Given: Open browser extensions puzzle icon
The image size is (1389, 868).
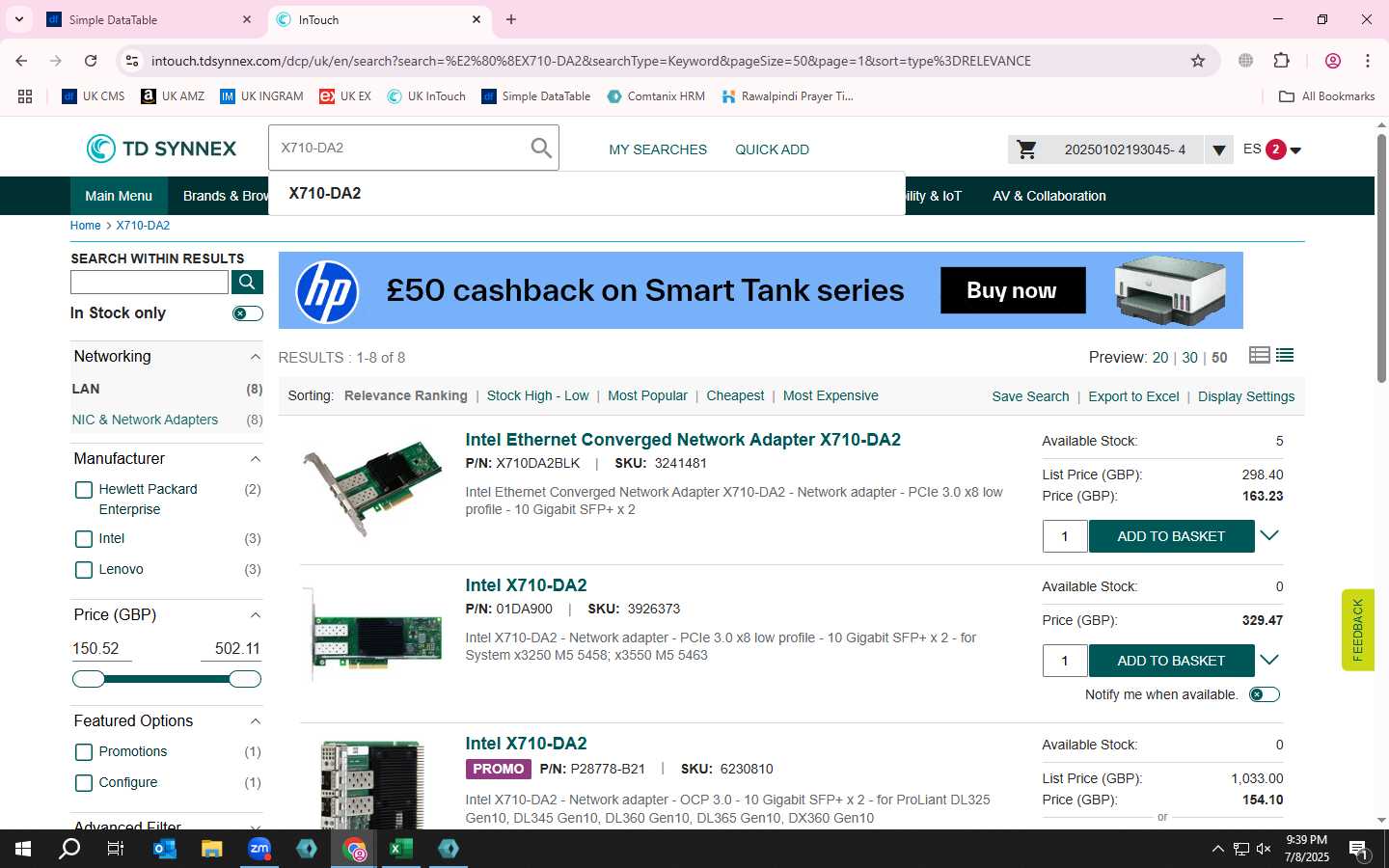Looking at the screenshot, I should tap(1281, 61).
